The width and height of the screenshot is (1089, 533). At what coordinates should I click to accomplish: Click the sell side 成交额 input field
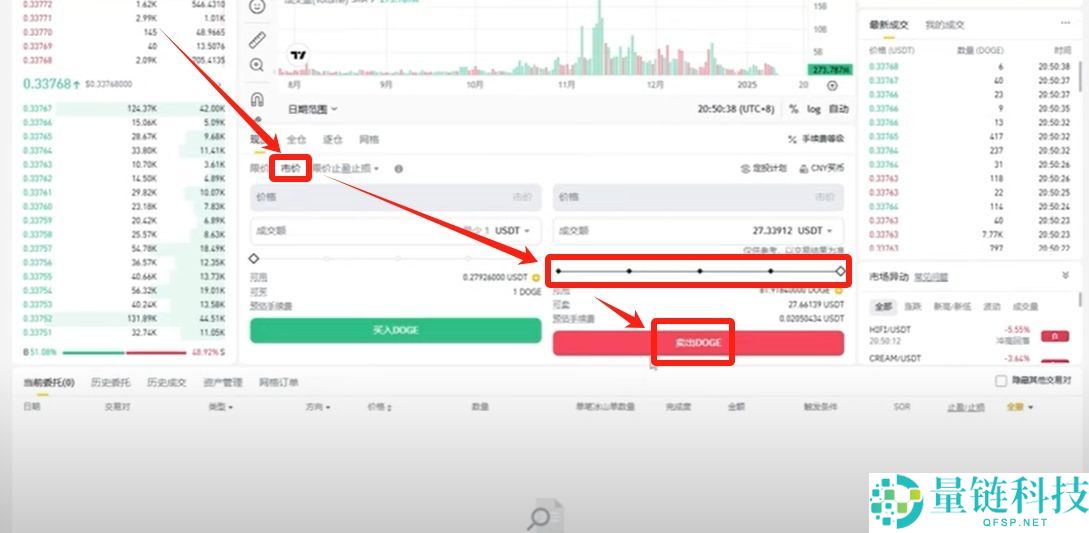pos(698,230)
